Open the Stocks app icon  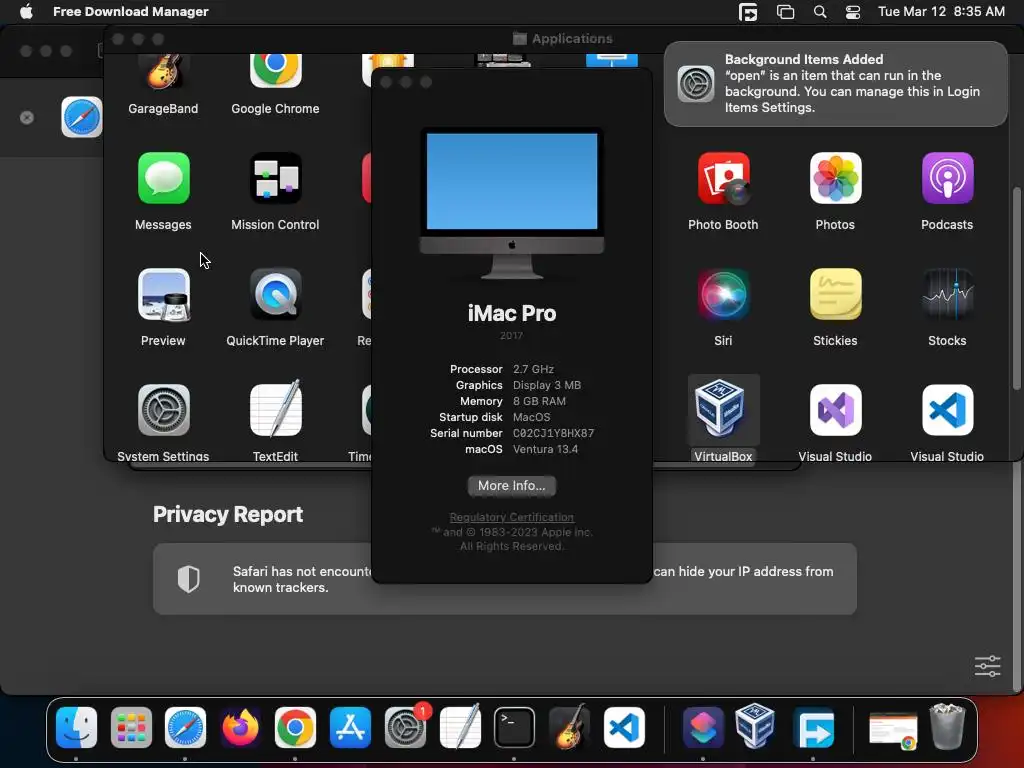pyautogui.click(x=948, y=295)
